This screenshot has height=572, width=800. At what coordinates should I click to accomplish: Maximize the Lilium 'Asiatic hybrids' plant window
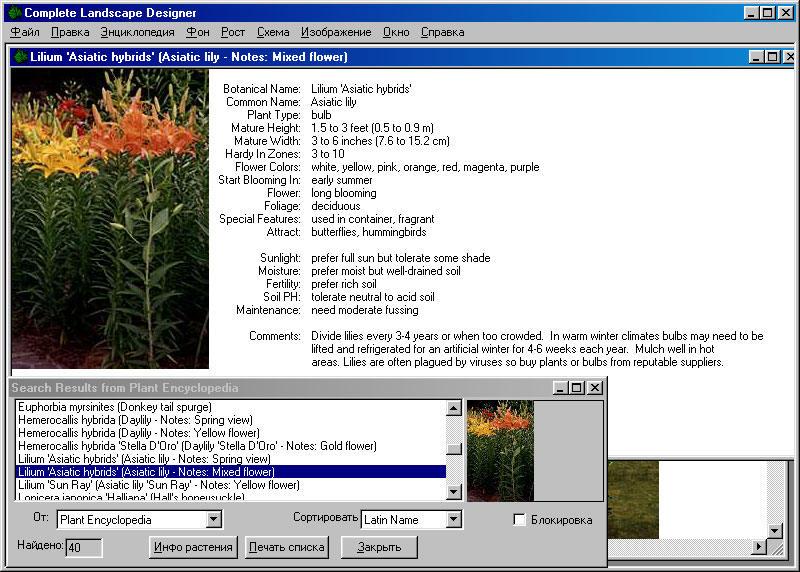point(772,57)
